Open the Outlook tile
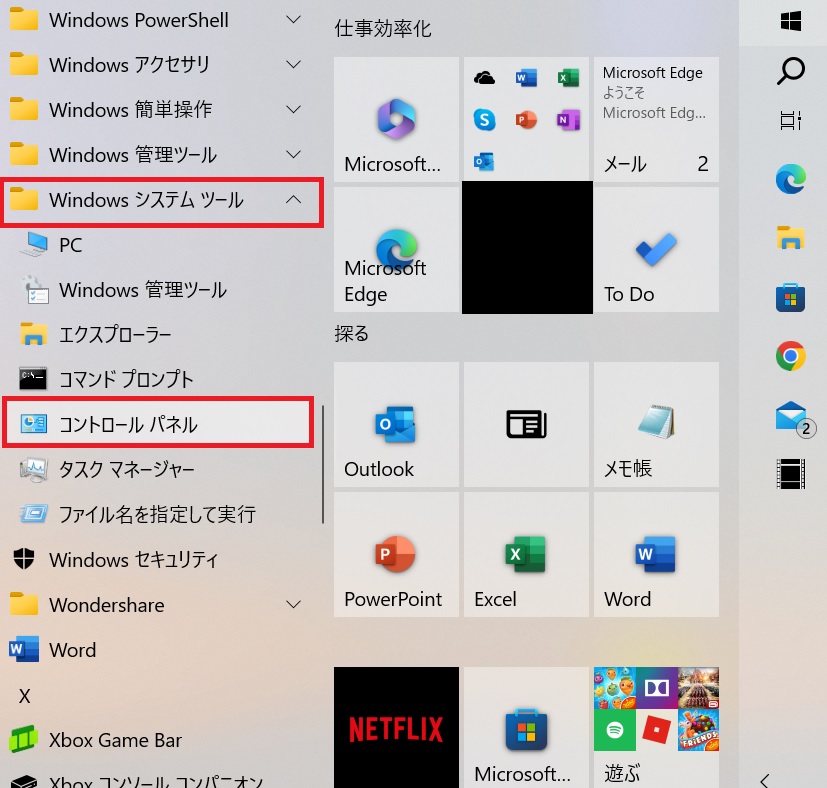Viewport: 827px width, 788px height. coord(396,424)
